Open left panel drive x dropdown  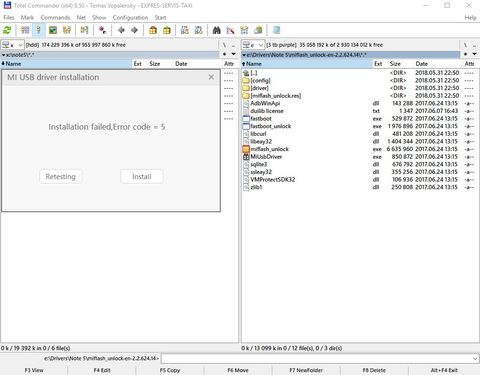point(12,45)
